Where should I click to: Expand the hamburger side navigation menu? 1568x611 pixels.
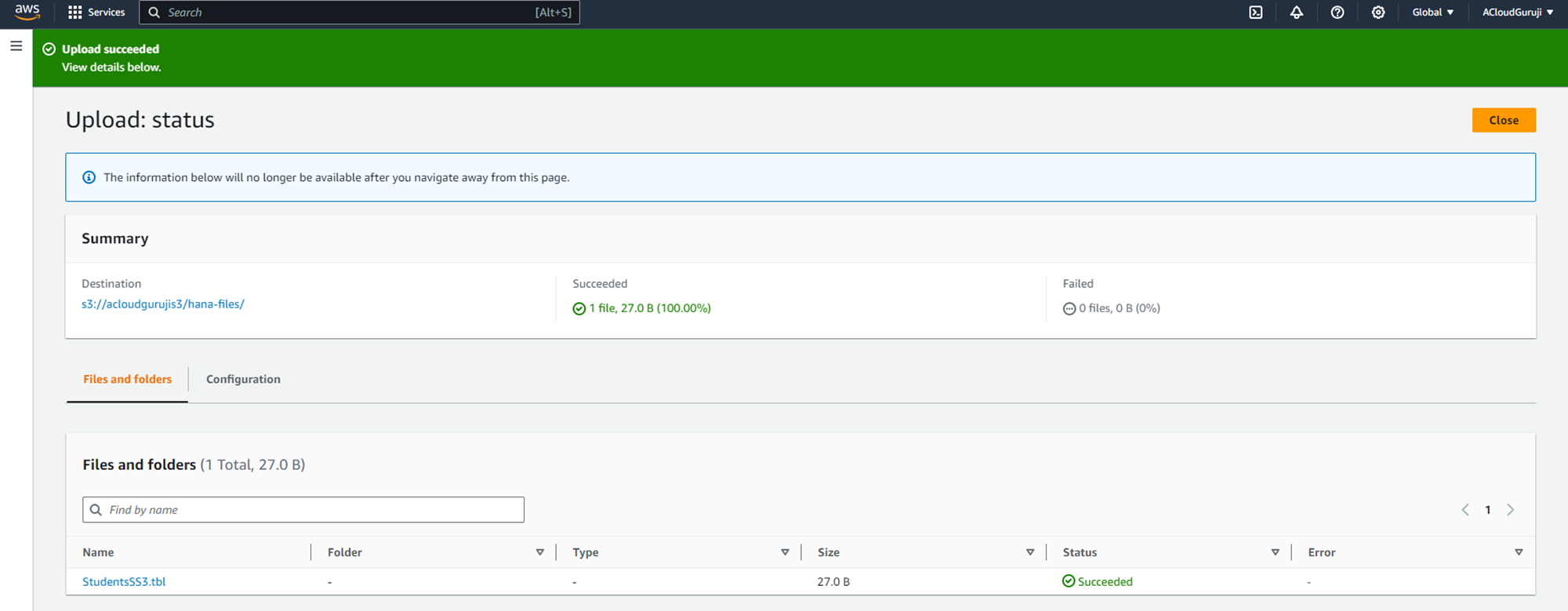pos(16,46)
